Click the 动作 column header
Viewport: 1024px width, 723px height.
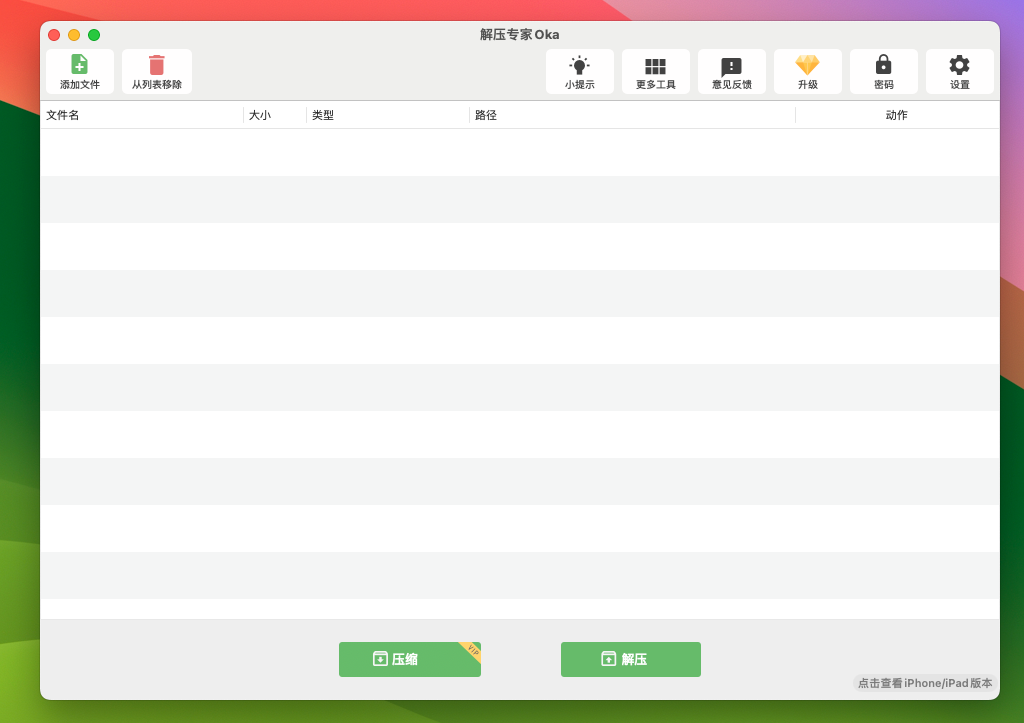(896, 115)
